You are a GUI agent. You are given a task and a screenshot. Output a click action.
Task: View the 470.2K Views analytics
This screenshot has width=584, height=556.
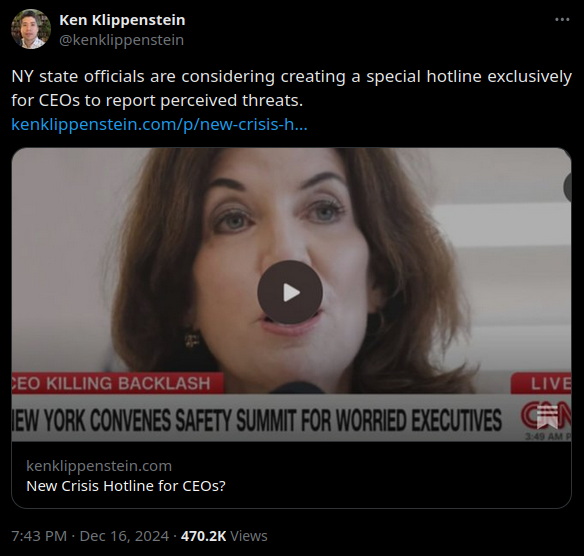pyautogui.click(x=224, y=536)
